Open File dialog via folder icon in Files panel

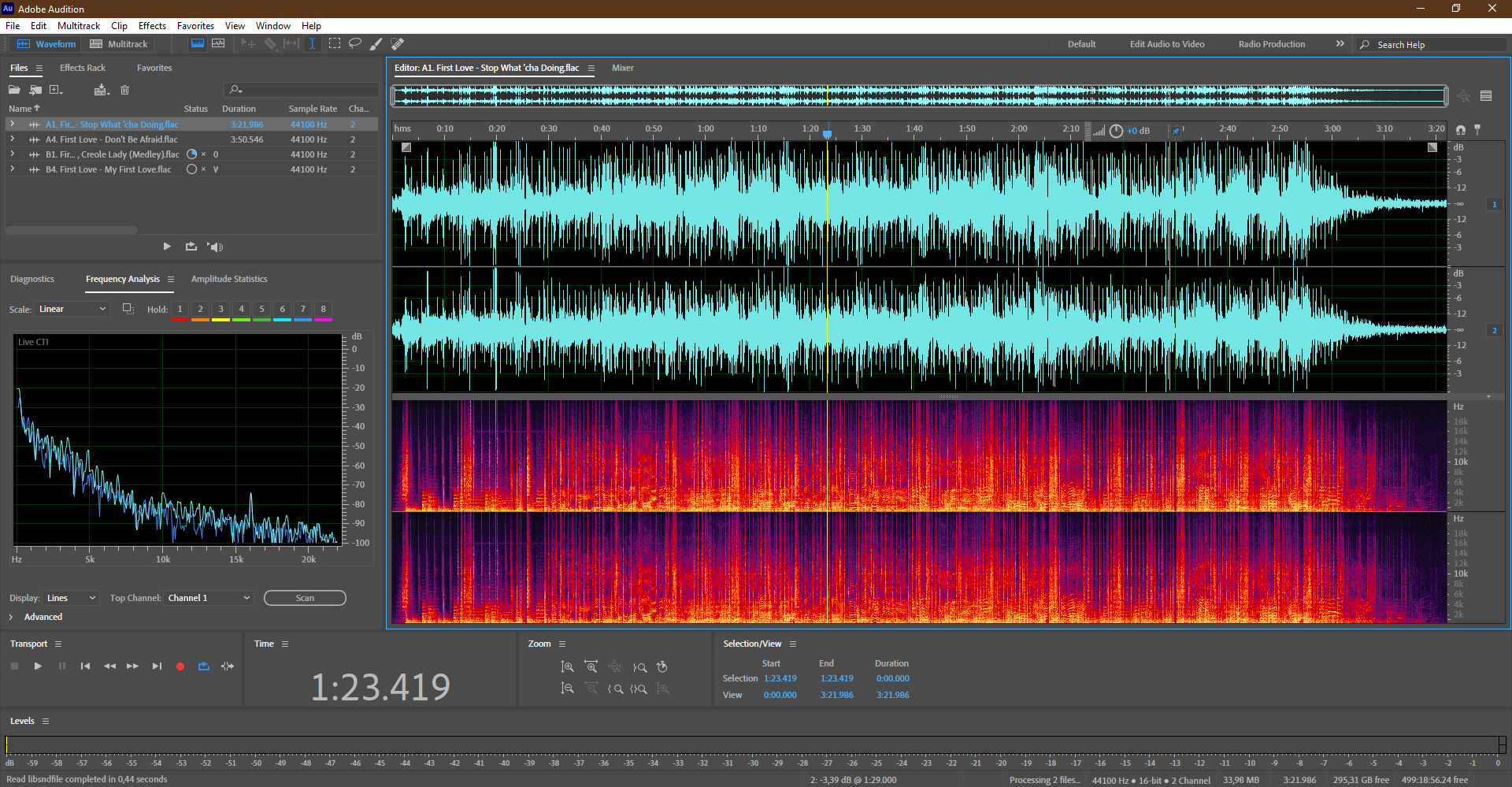(14, 90)
